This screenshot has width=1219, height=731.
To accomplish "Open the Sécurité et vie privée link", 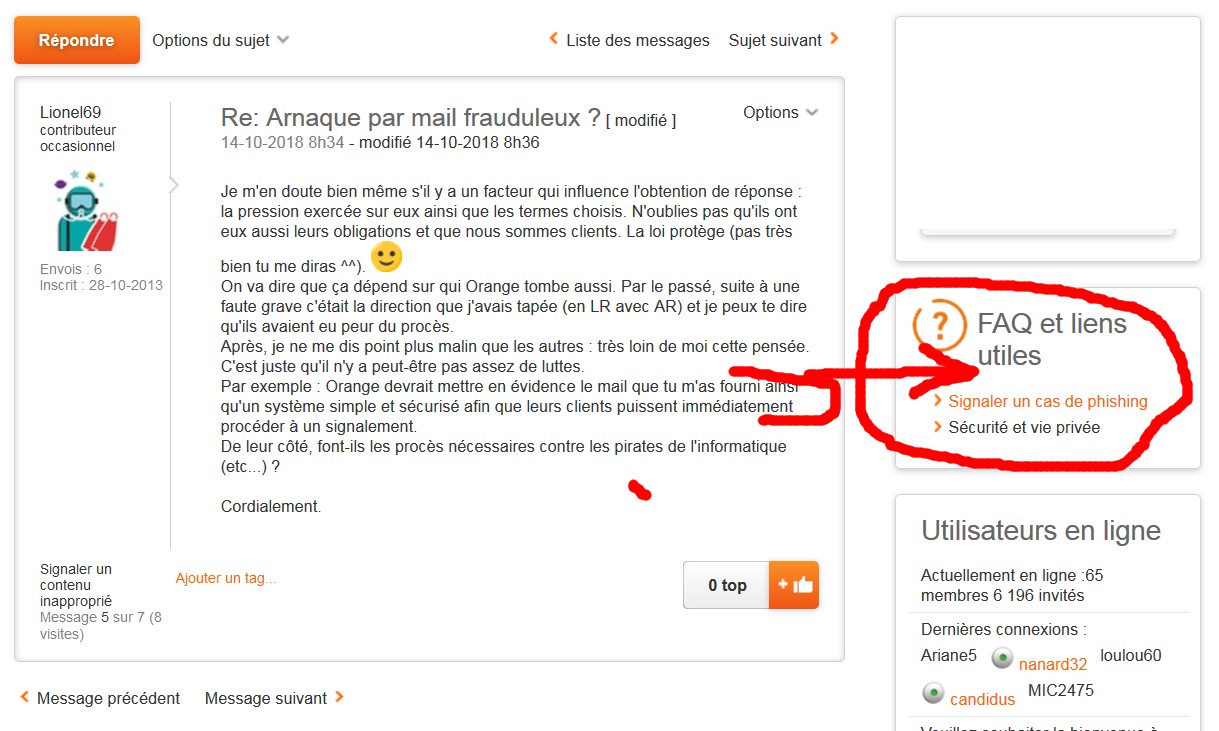I will 1024,427.
